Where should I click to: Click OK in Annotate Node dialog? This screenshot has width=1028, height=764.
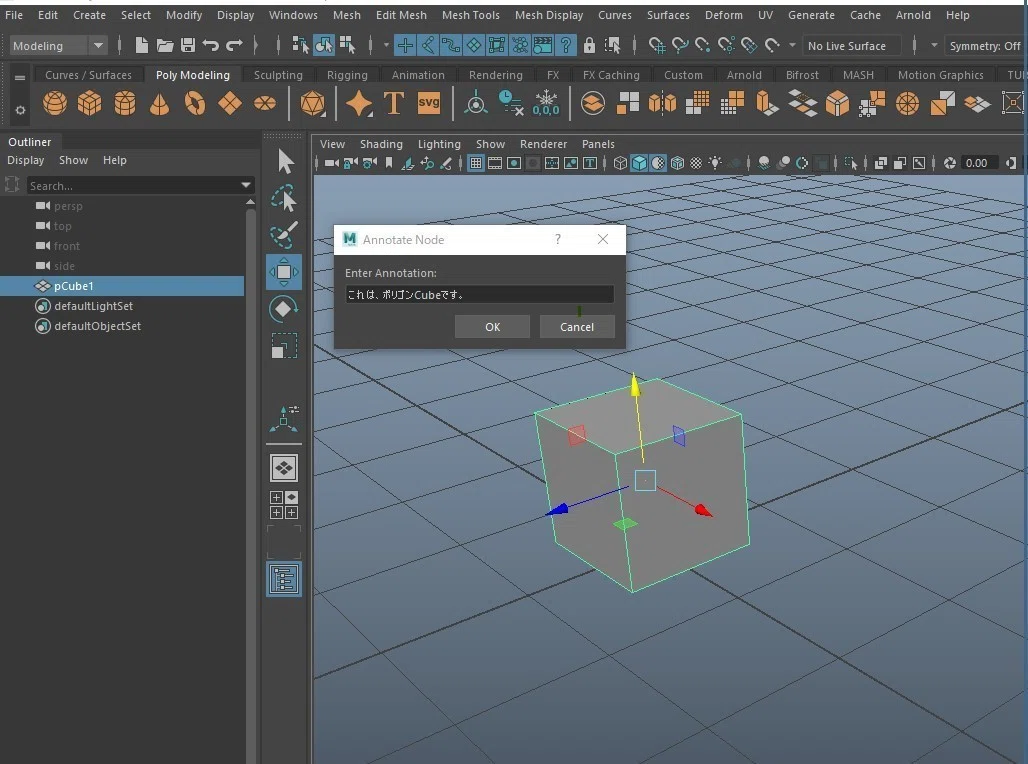492,327
